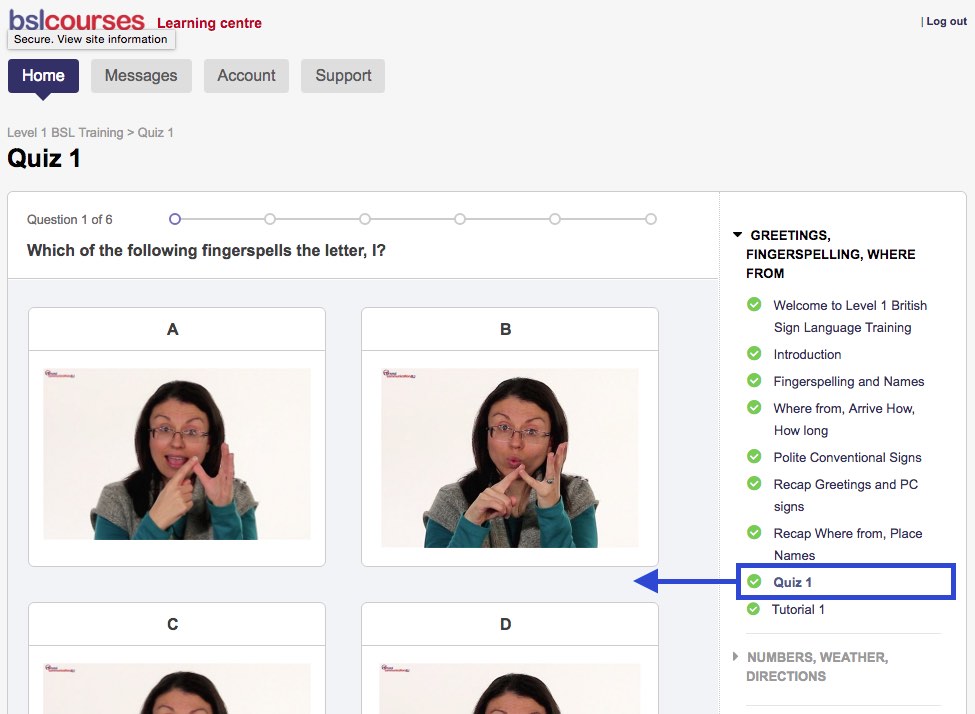Expand the NUMBERS, WEATHER, DIRECTIONS section
Viewport: 975px width, 714px height.
[736, 657]
